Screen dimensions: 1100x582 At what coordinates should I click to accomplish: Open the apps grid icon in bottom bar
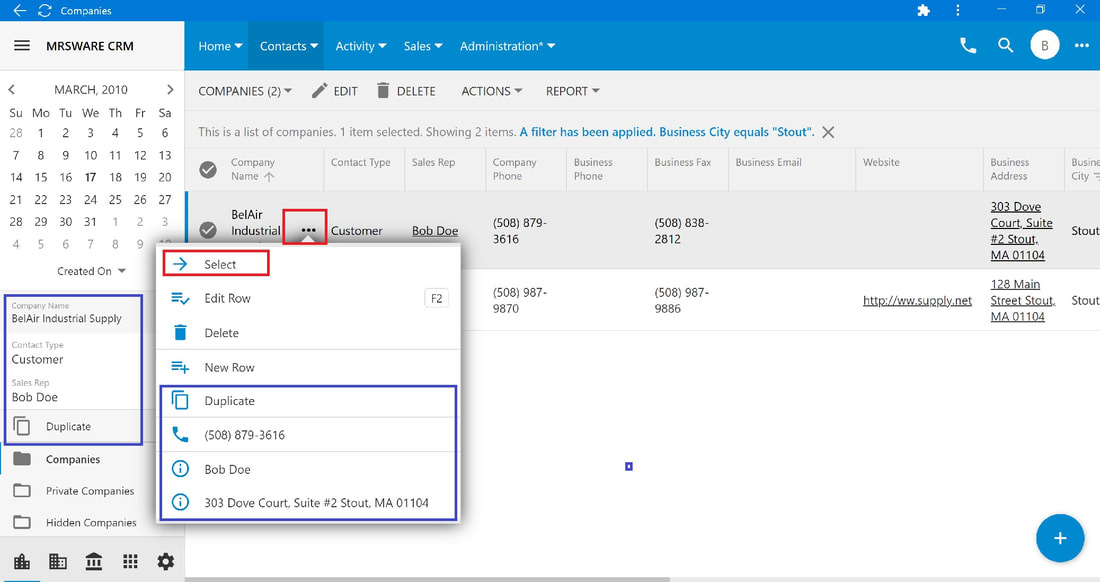tap(130, 561)
